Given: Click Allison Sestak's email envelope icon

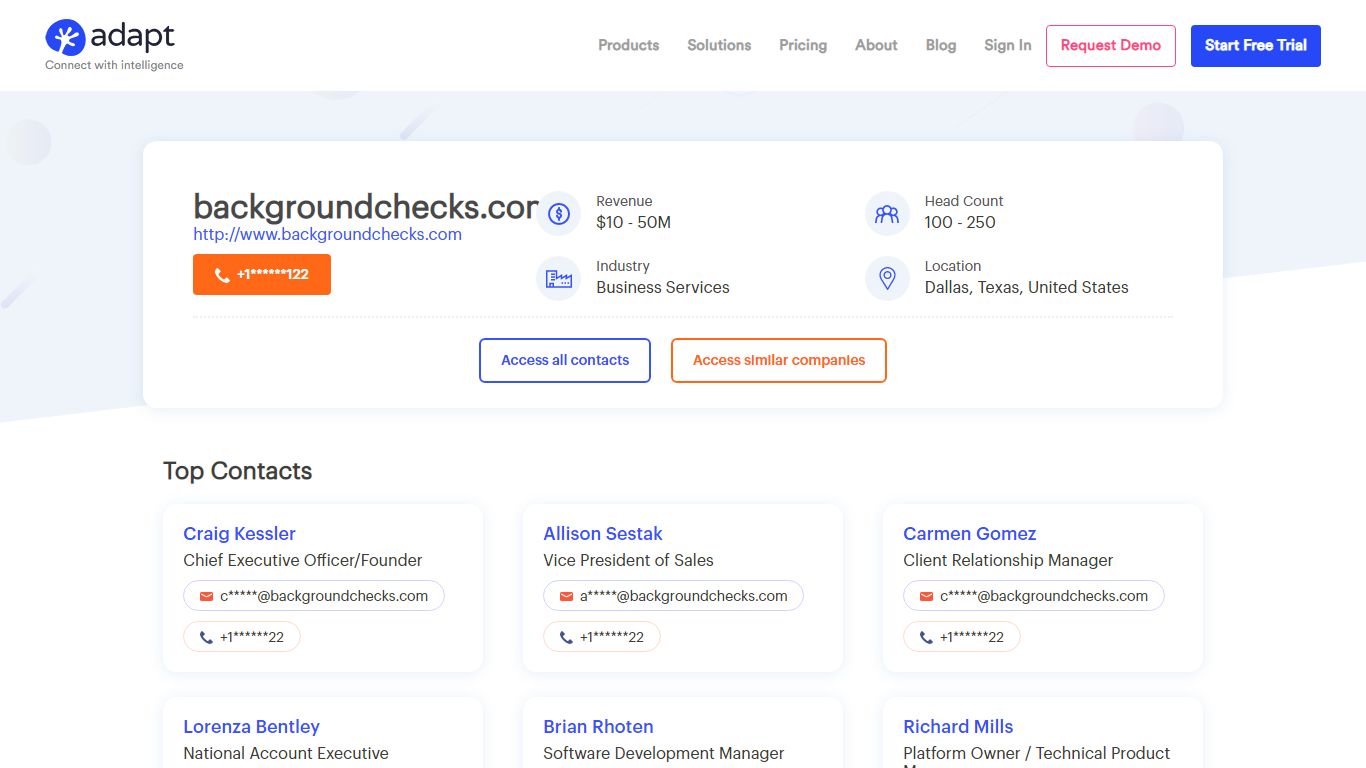Looking at the screenshot, I should pos(566,596).
